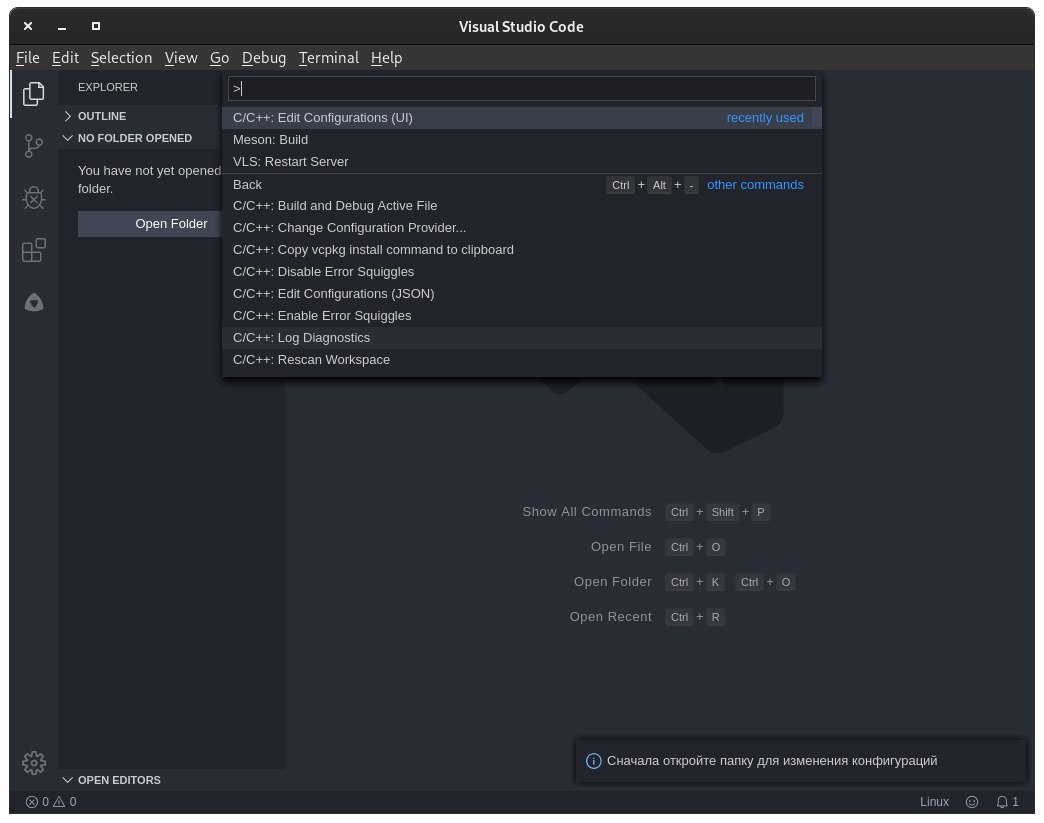The width and height of the screenshot is (1044, 823).
Task: Run C/C++: Edit Configurations (UI) command
Action: coord(521,118)
